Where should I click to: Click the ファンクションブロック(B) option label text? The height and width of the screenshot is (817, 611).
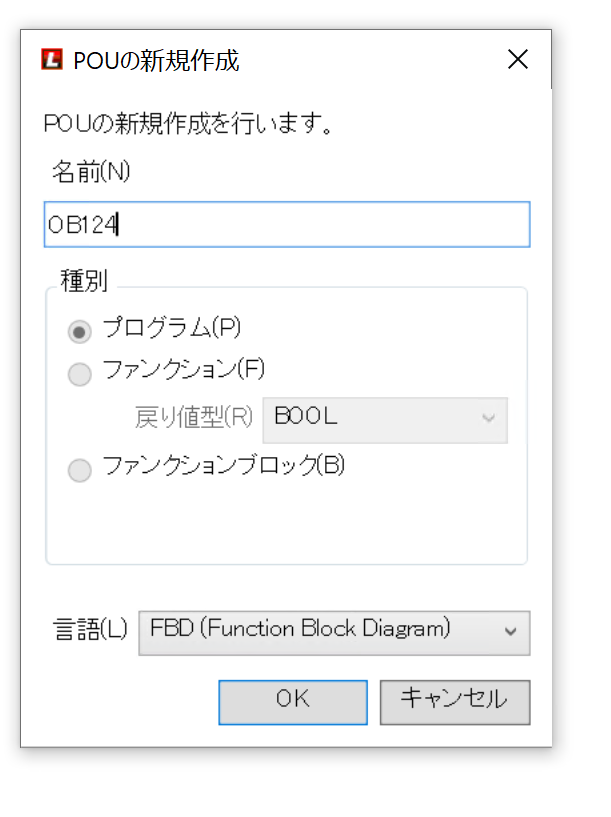click(x=223, y=466)
